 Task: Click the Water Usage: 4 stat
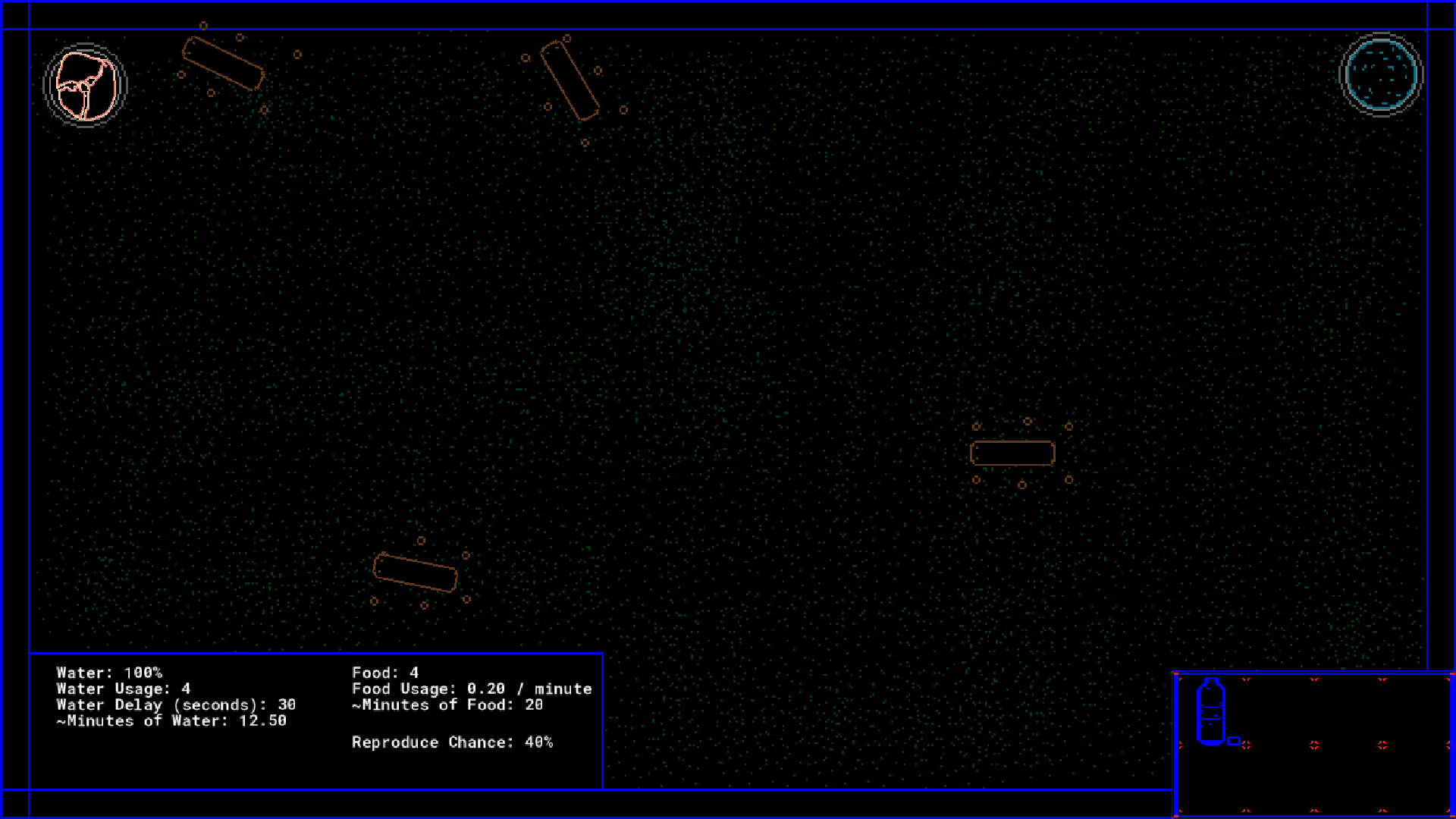[x=123, y=689]
